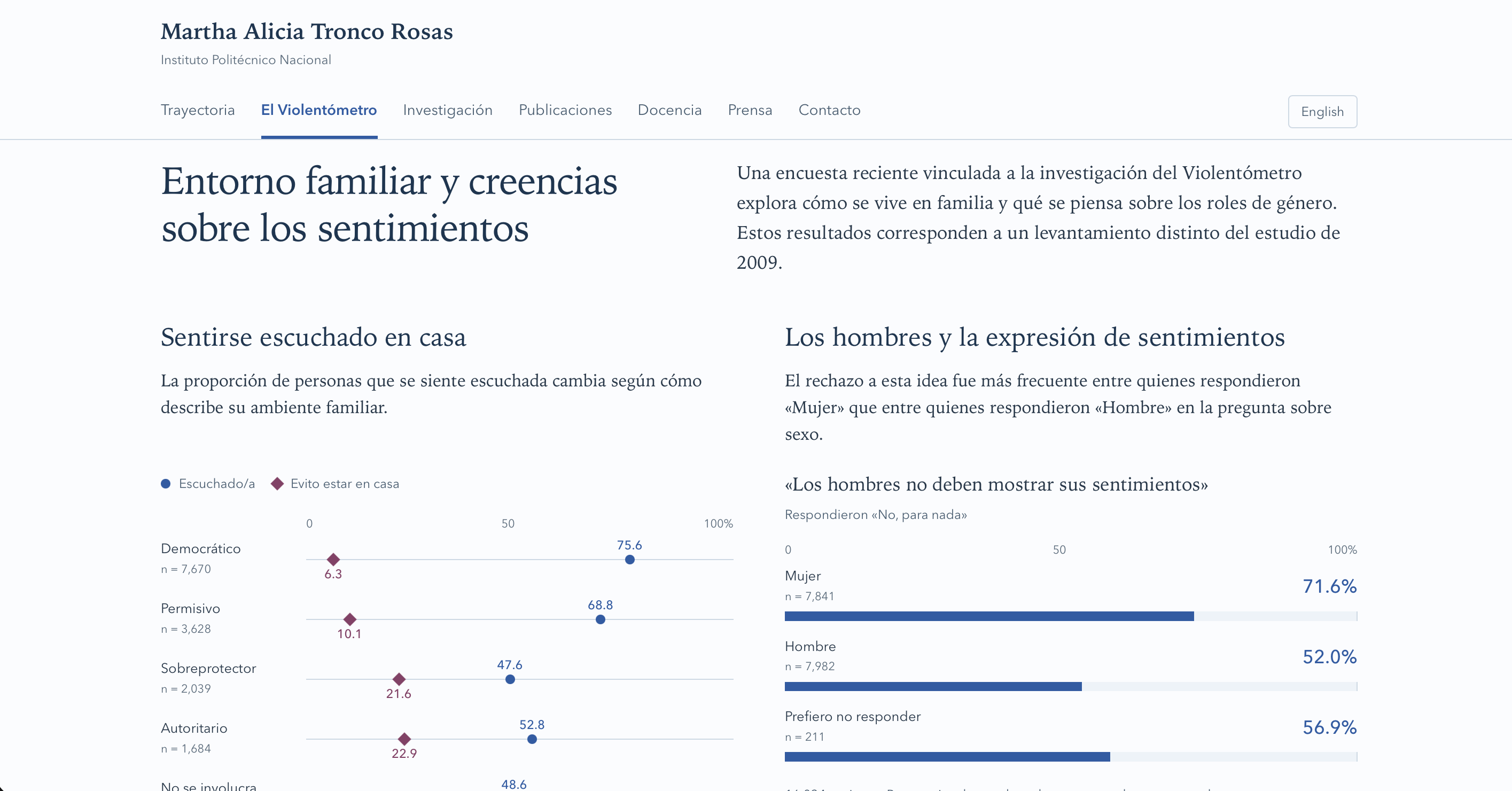
Task: Click the 'n = 7,670' sample size label
Action: [185, 569]
